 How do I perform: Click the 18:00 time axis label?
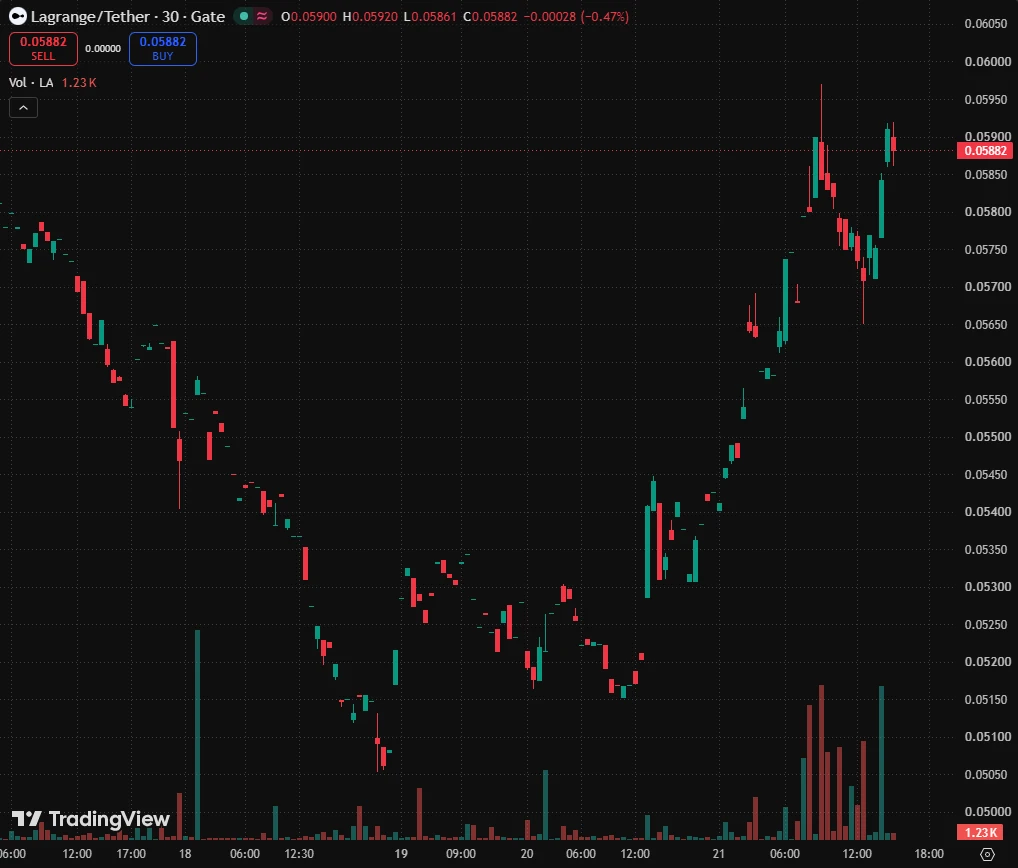click(x=929, y=854)
